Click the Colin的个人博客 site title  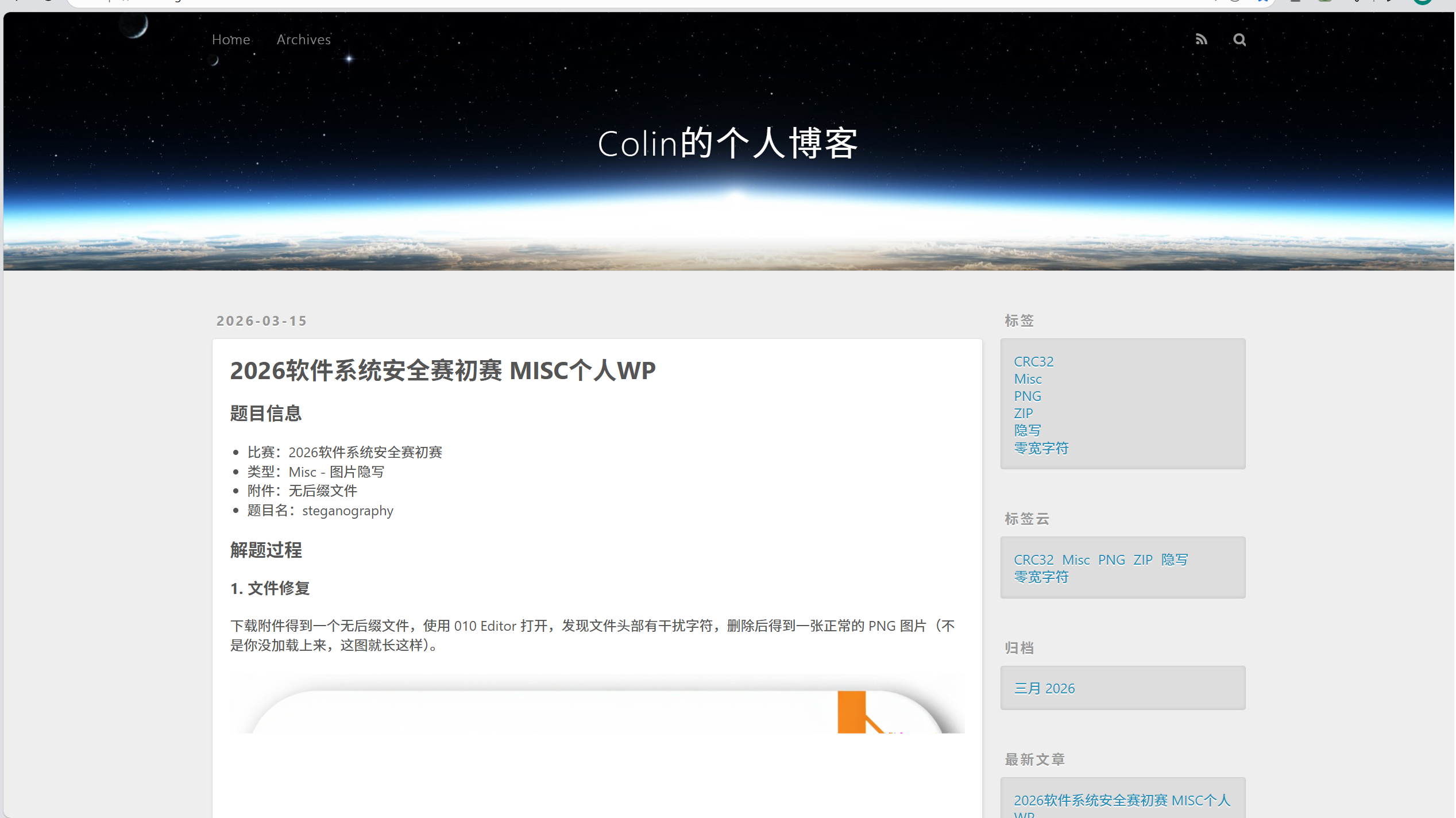(727, 143)
